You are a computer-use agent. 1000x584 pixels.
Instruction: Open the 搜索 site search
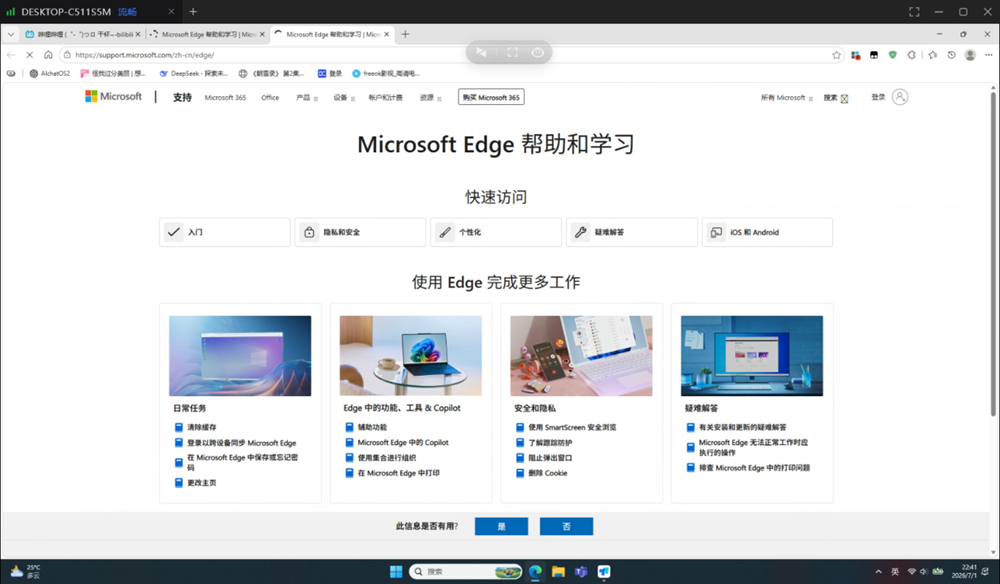(x=835, y=98)
